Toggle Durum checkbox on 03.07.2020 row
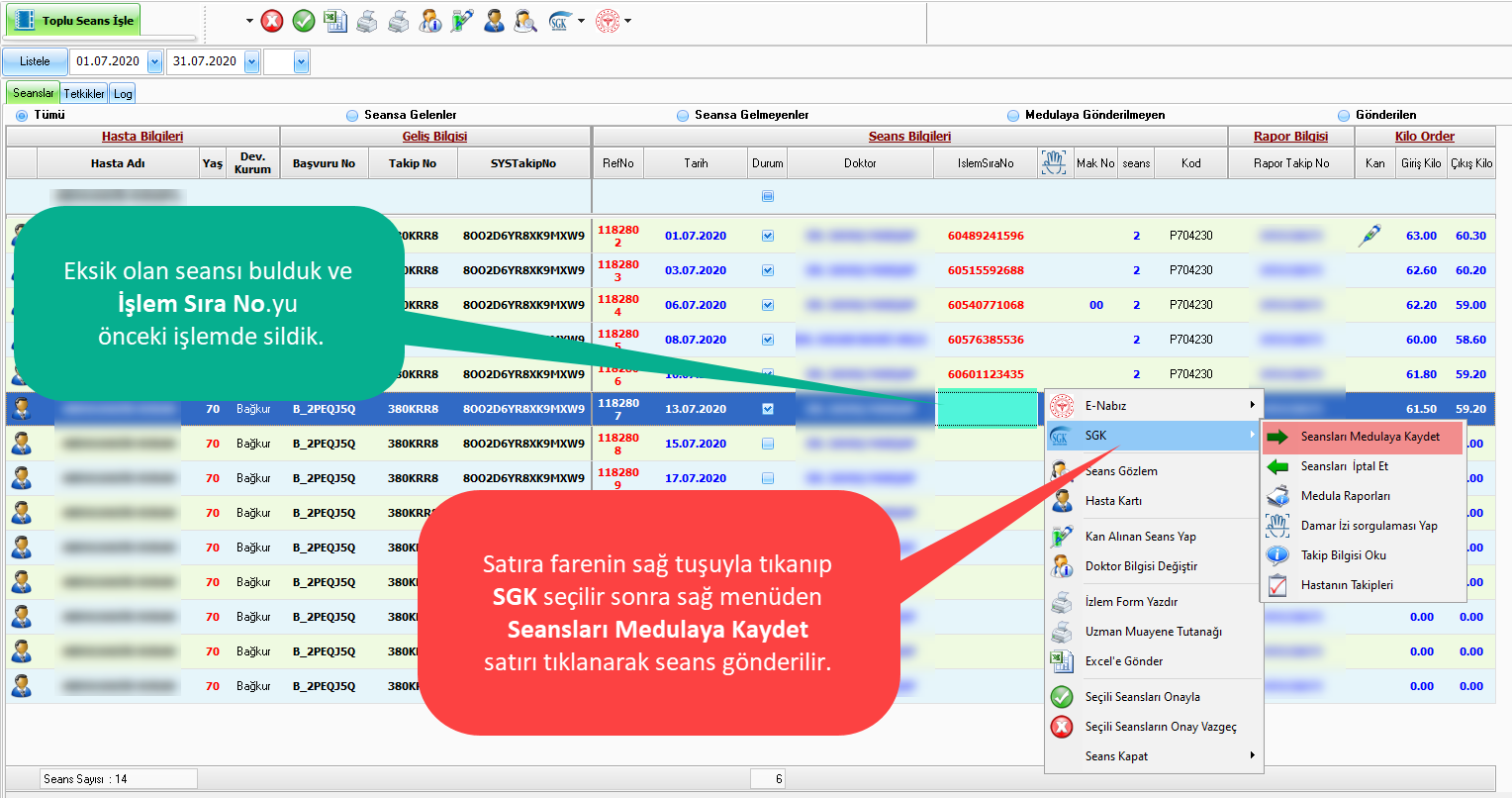 point(768,270)
